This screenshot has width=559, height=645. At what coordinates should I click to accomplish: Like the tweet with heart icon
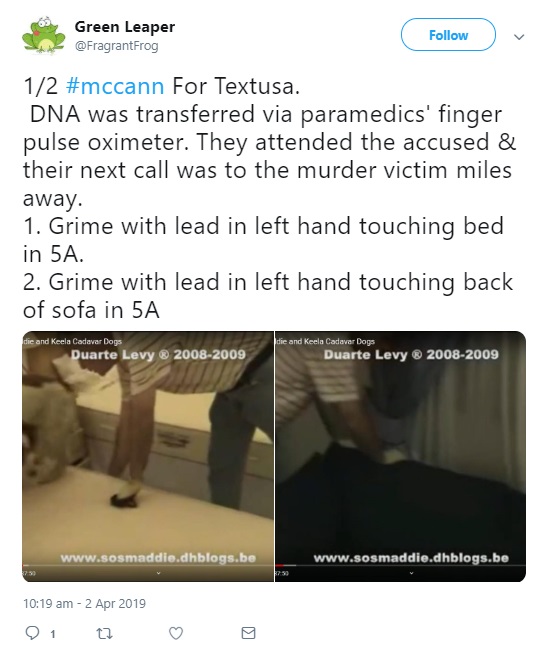click(176, 633)
